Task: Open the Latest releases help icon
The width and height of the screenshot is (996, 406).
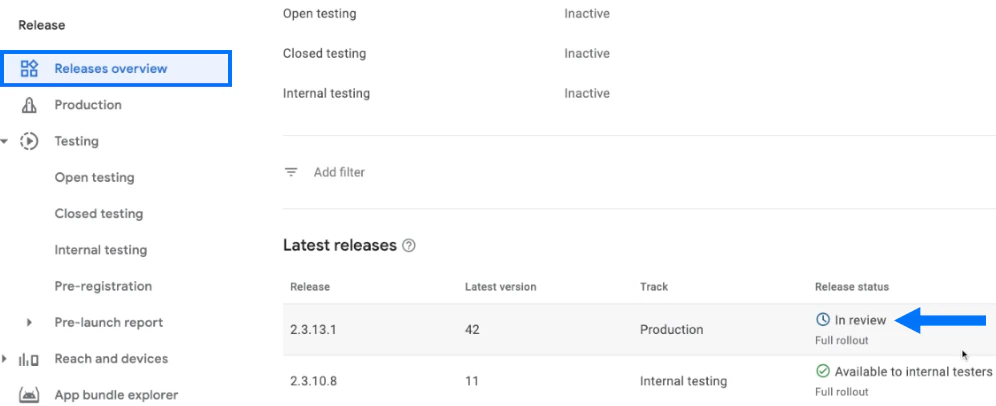Action: [x=408, y=246]
